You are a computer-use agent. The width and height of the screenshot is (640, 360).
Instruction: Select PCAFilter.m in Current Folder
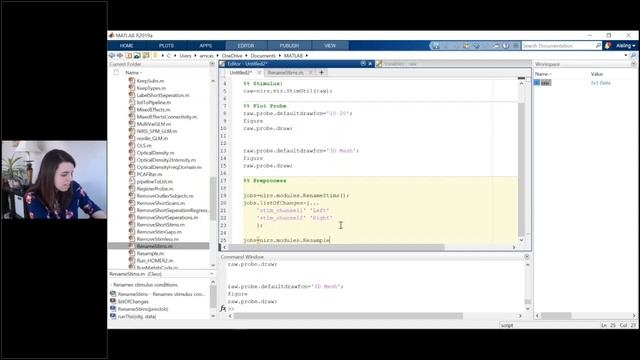pos(149,174)
